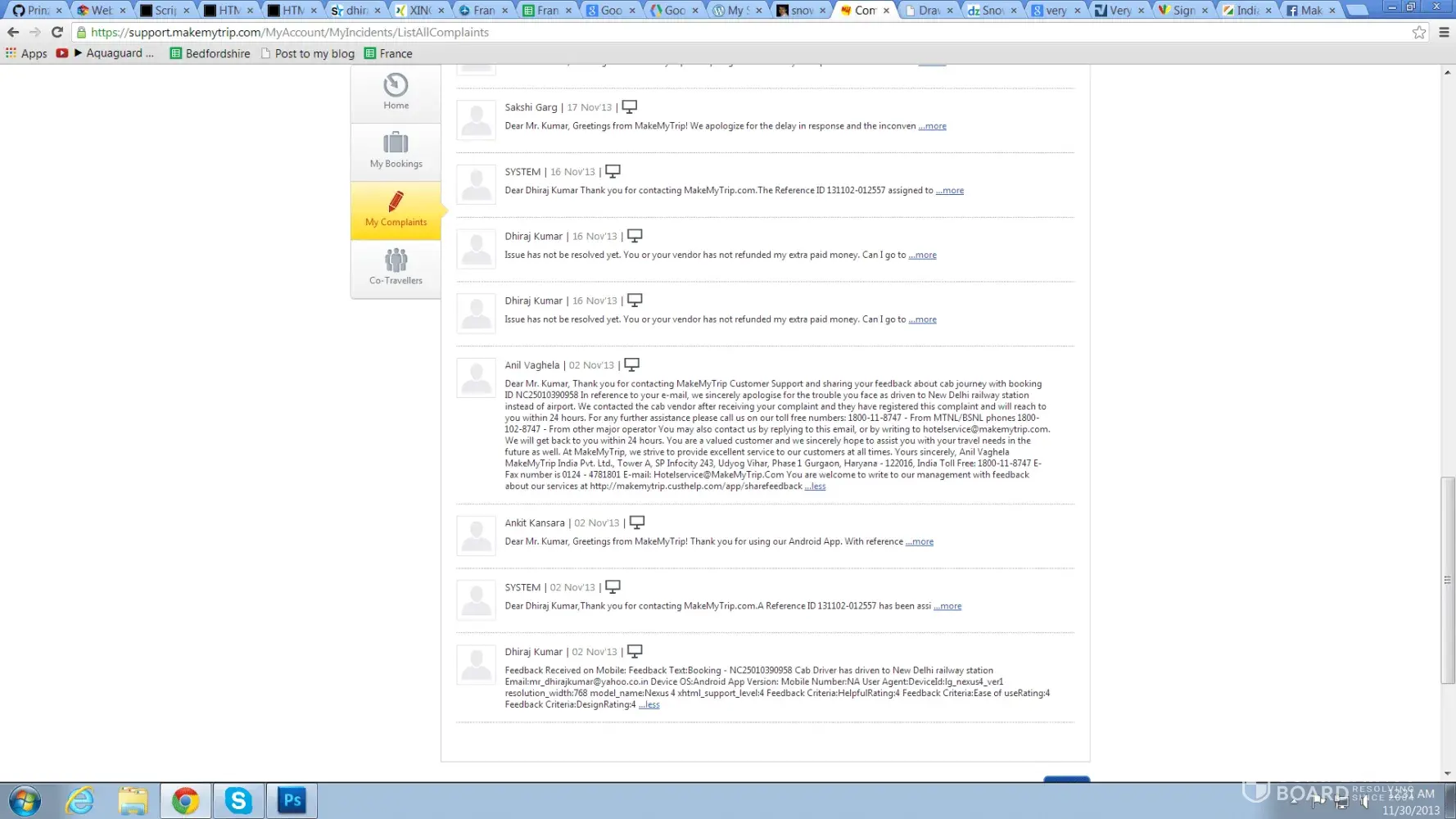Click the page's vertical scrollbar thumb
This screenshot has height=819, width=1456.
click(1447, 580)
